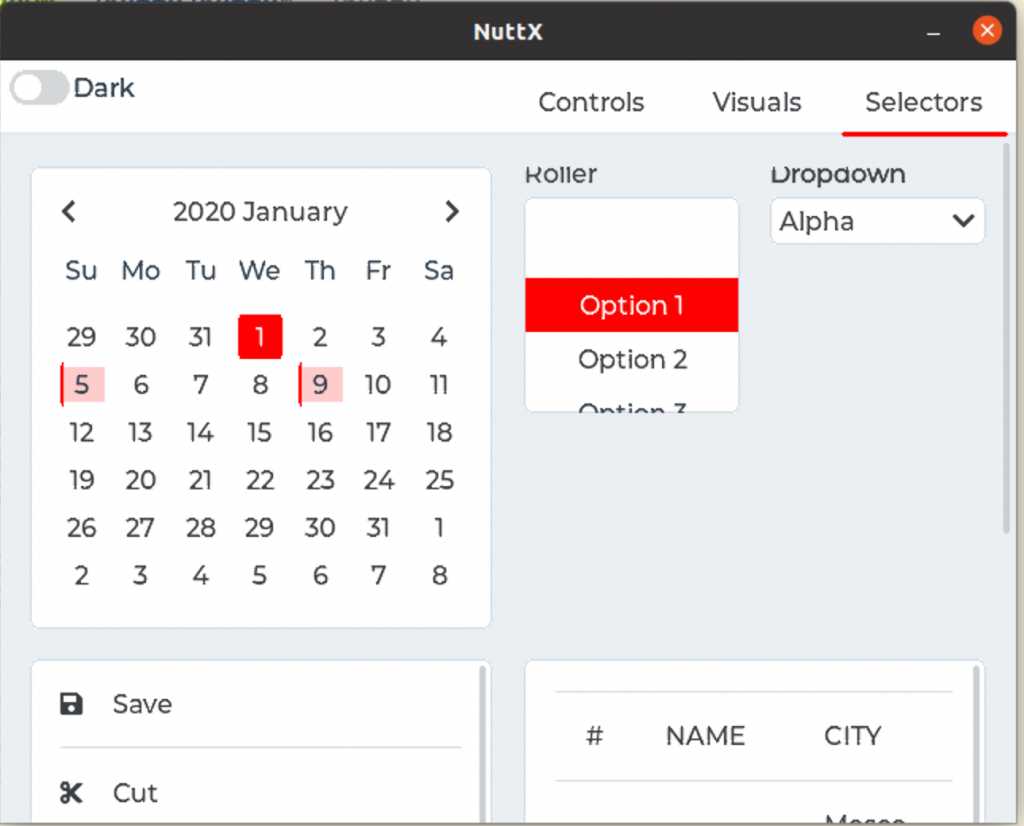Switch to the Visuals tab
Screen dimensions: 1024x826
click(757, 102)
